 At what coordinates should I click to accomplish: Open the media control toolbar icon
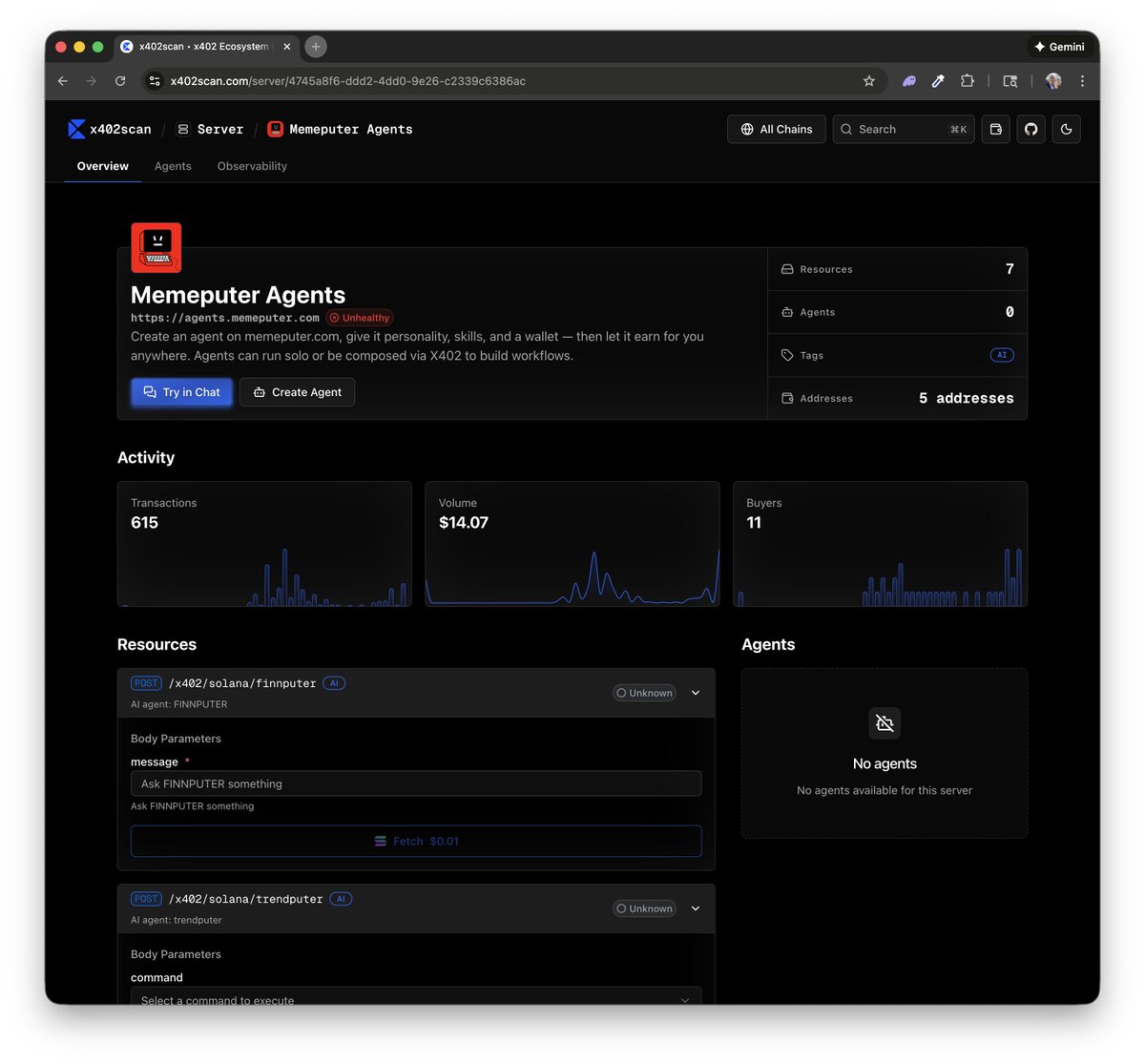pyautogui.click(x=1010, y=81)
